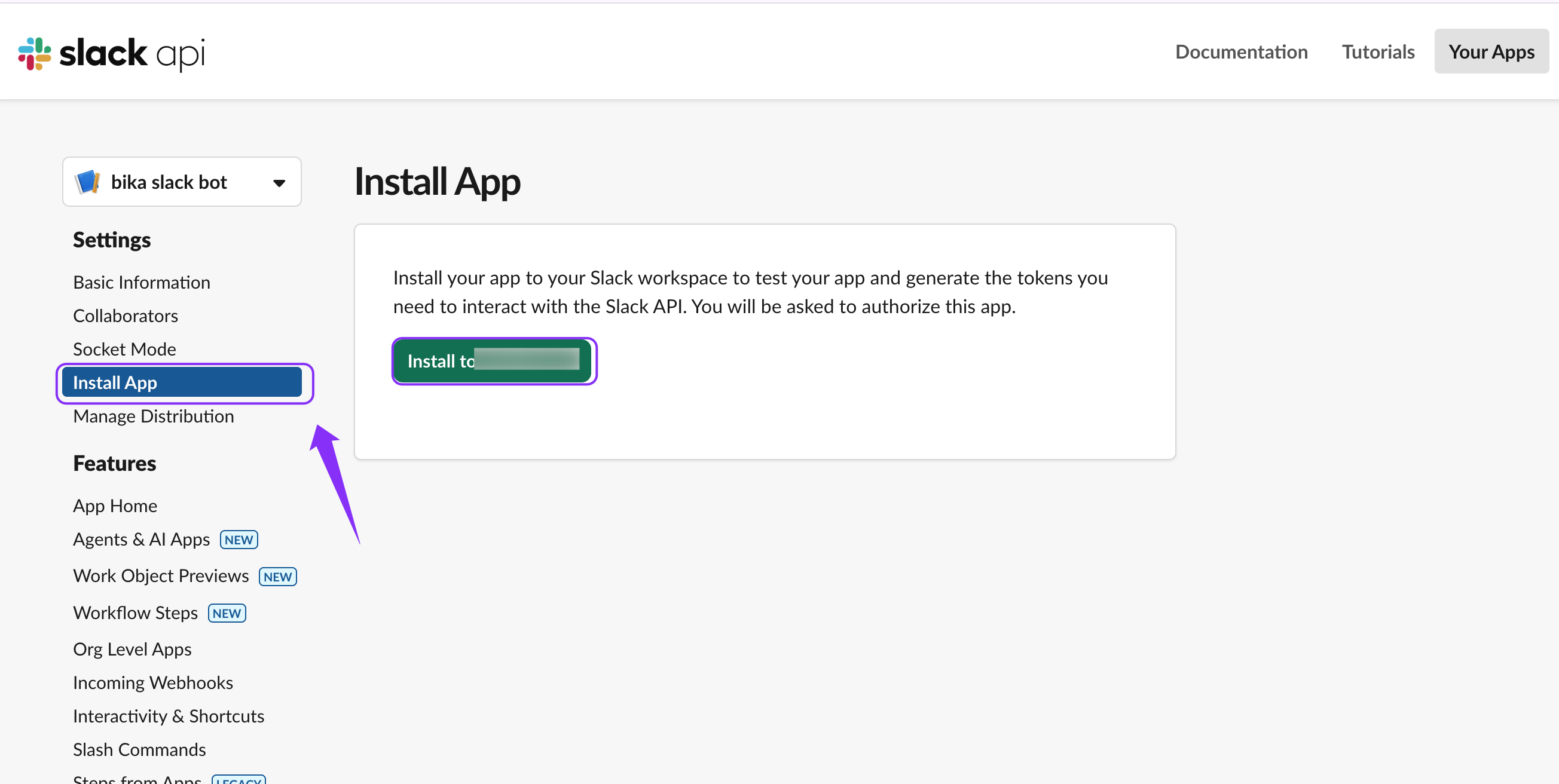Navigate to Socket Mode settings
Screen dimensions: 1559x784
(124, 349)
